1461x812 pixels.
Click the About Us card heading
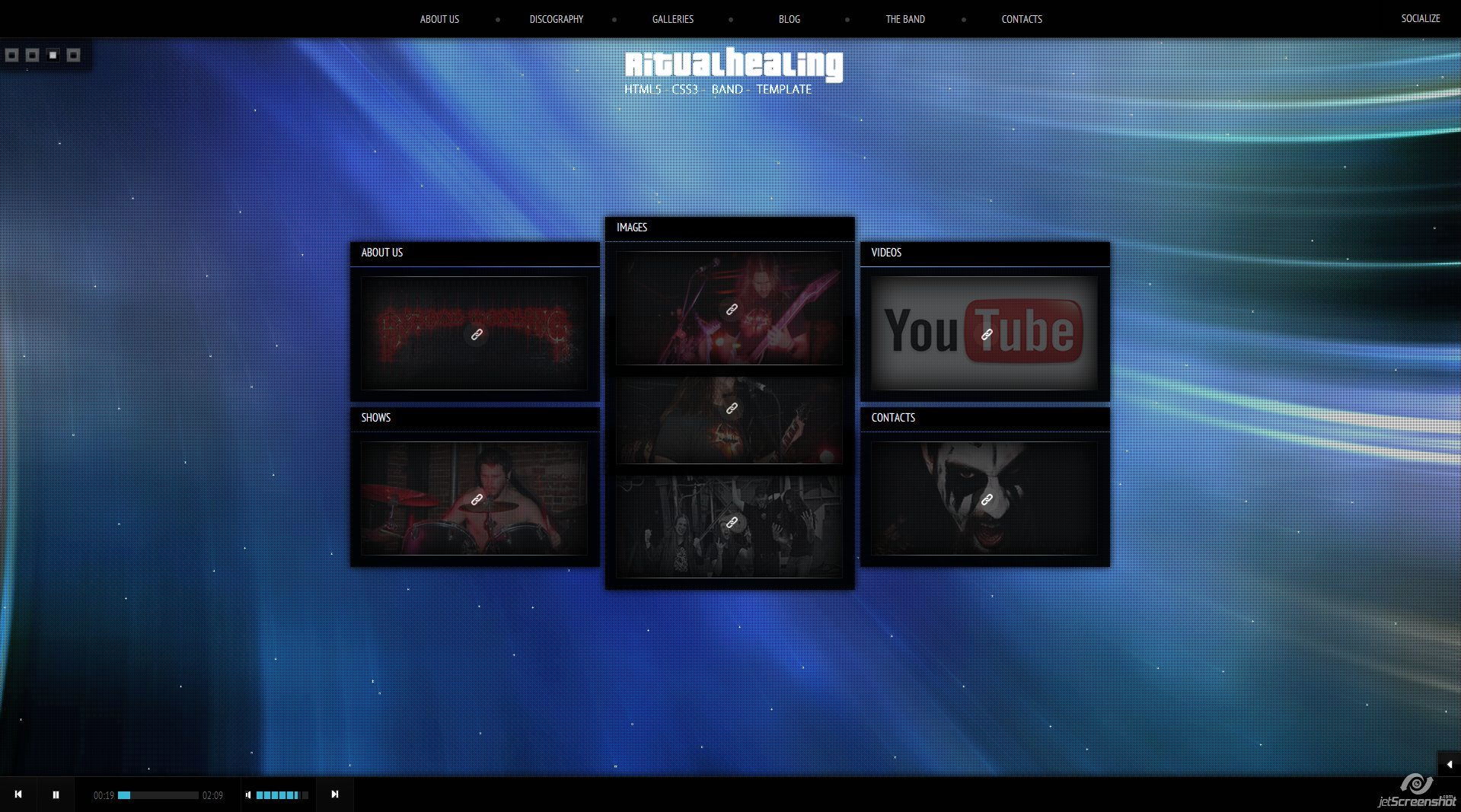tap(382, 253)
